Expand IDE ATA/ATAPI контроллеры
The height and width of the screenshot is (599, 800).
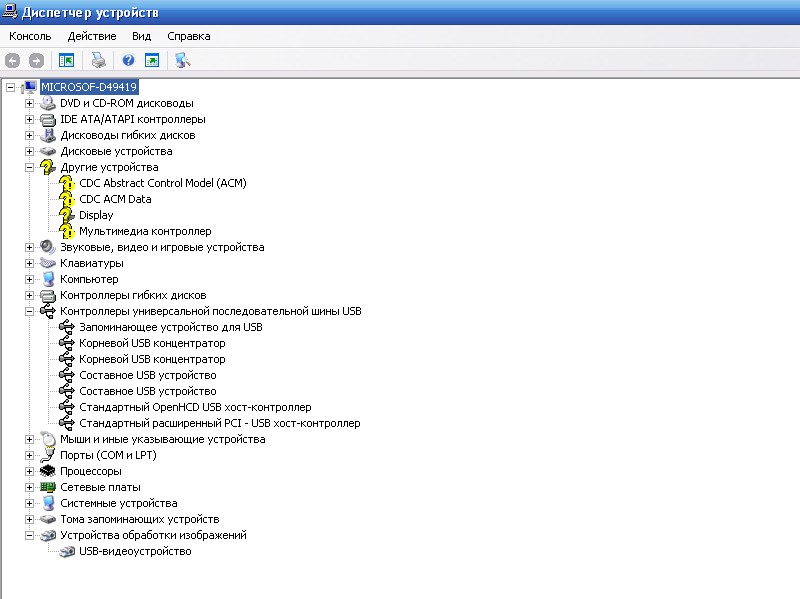coord(30,119)
